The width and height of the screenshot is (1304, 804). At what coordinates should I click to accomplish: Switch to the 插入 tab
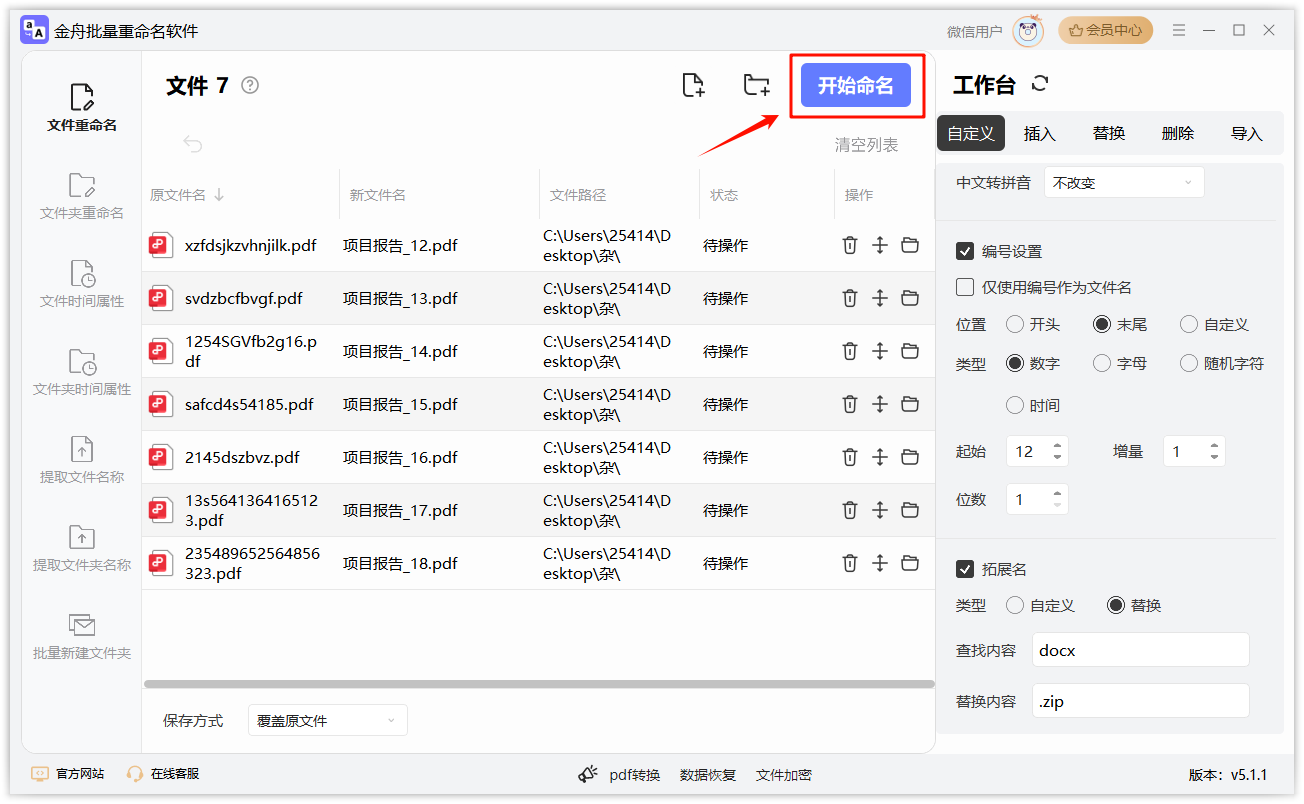(1040, 133)
